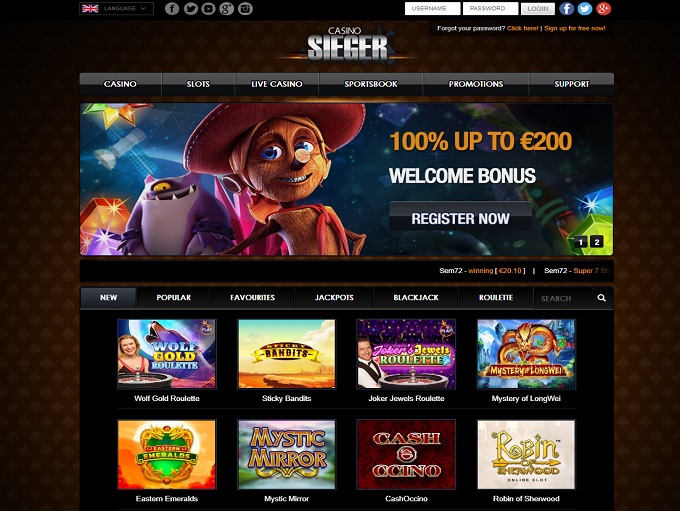
Task: Expand the Language dropdown
Action: pos(116,9)
